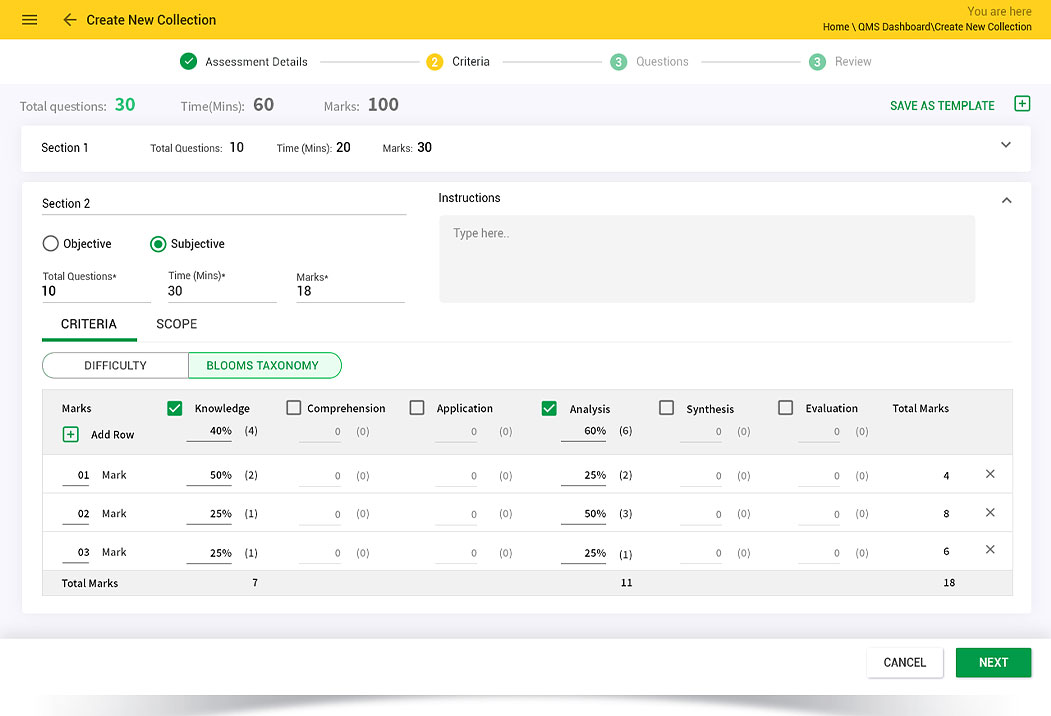Click the completed Assessment Details step icon
Image resolution: width=1051 pixels, height=716 pixels.
click(188, 62)
